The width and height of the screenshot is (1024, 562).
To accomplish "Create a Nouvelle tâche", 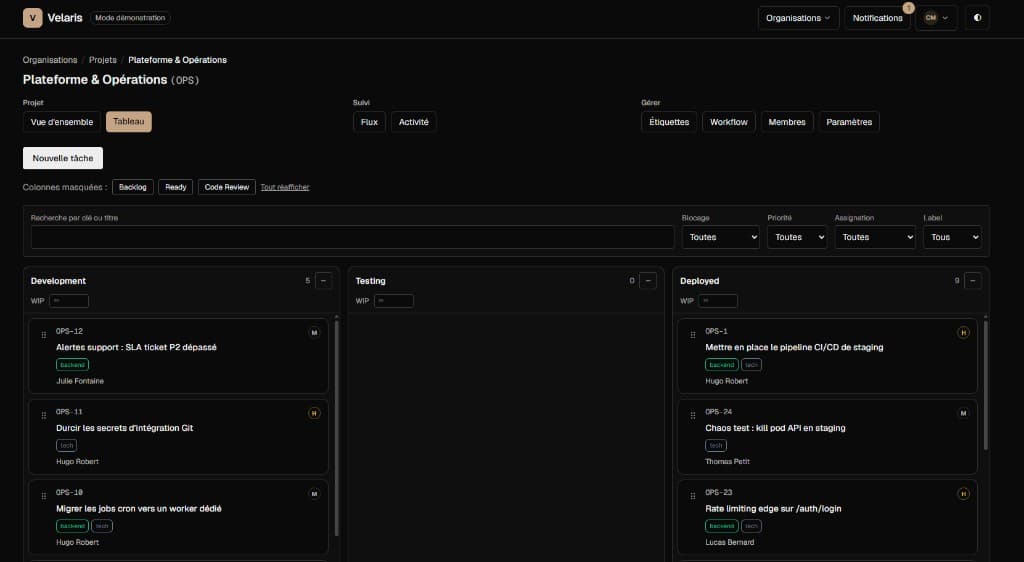I will coord(63,158).
